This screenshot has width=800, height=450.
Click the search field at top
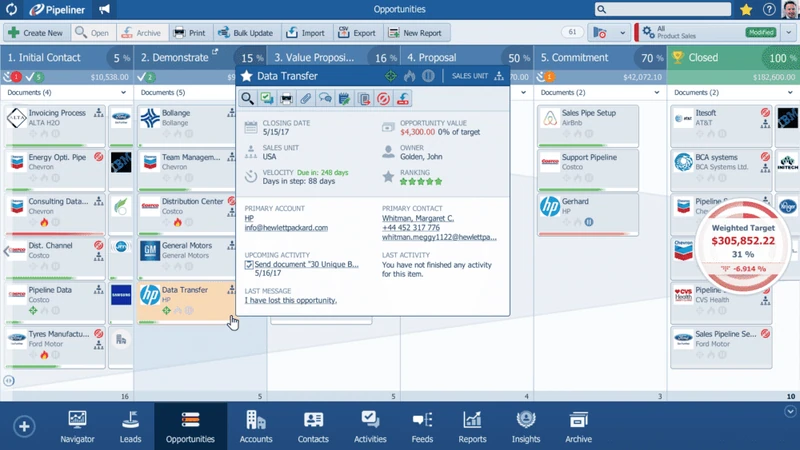[x=662, y=9]
